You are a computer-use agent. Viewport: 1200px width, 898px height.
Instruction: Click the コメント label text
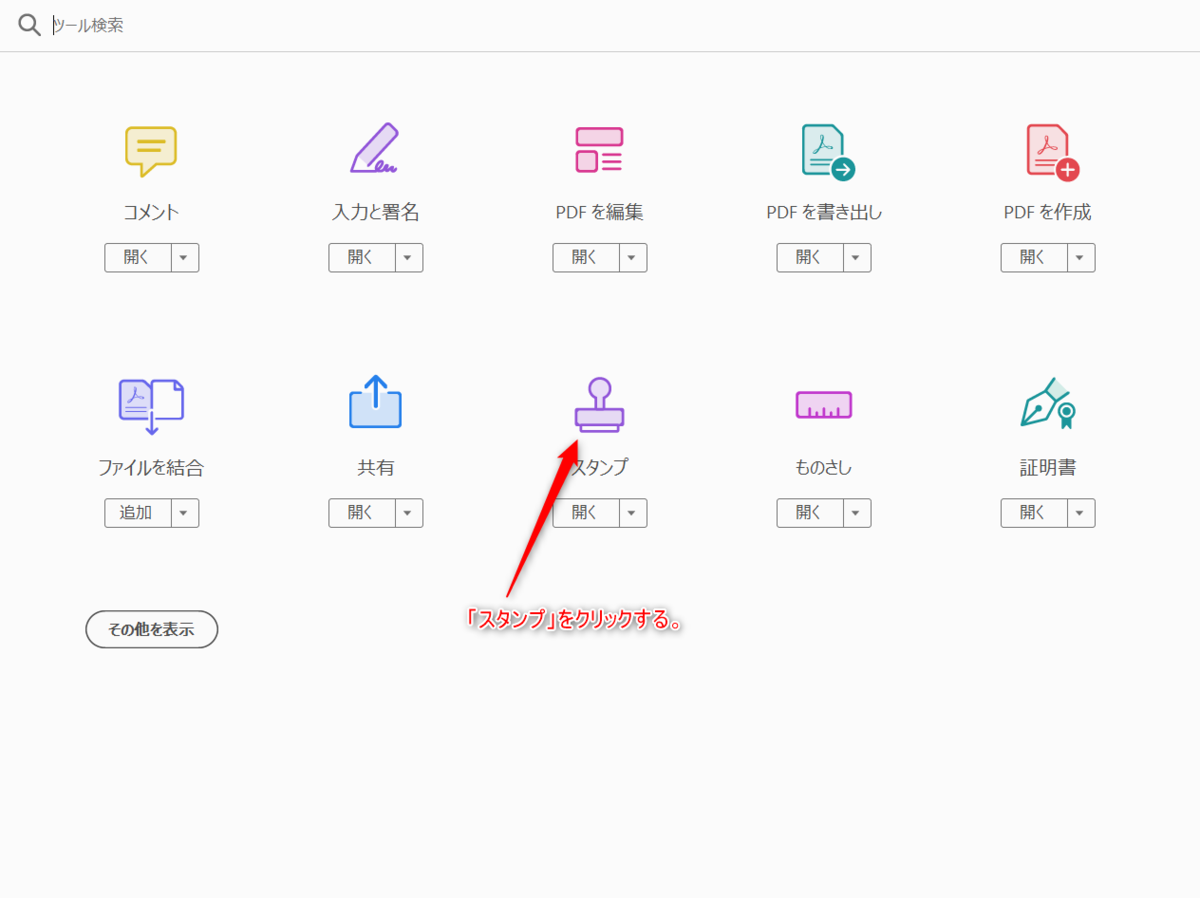coord(151,212)
